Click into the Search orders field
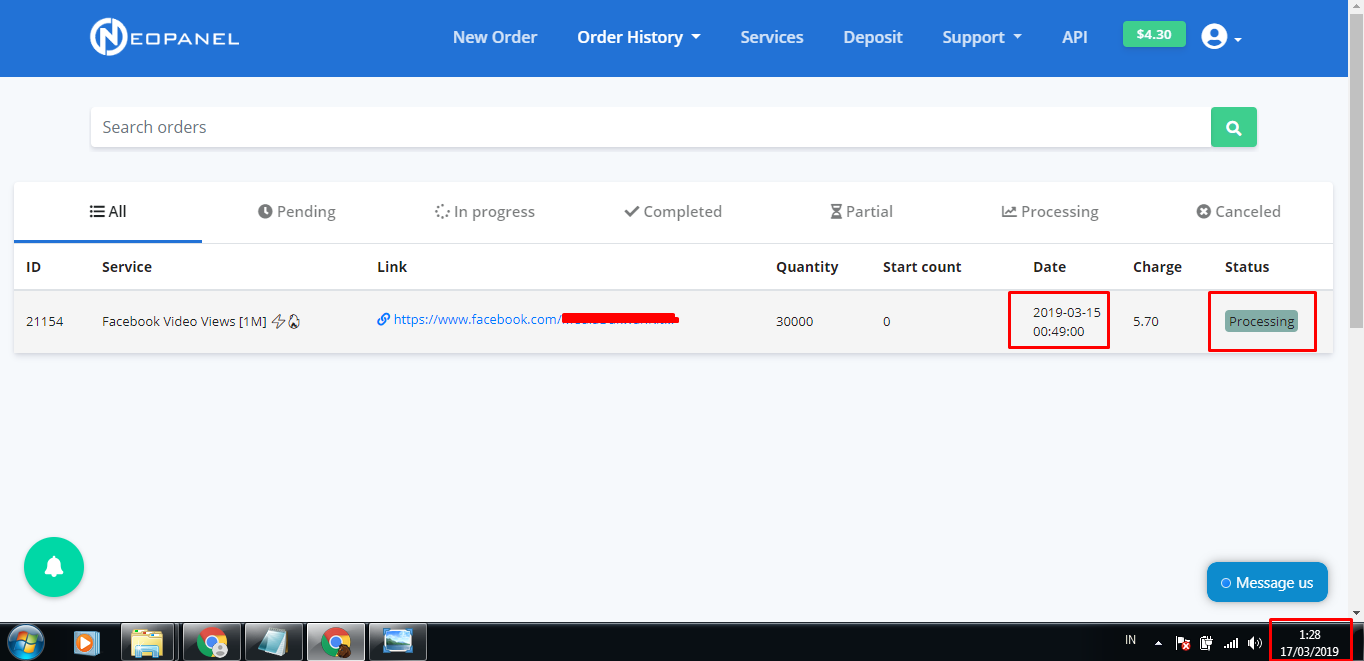The width and height of the screenshot is (1364, 661). (x=651, y=128)
